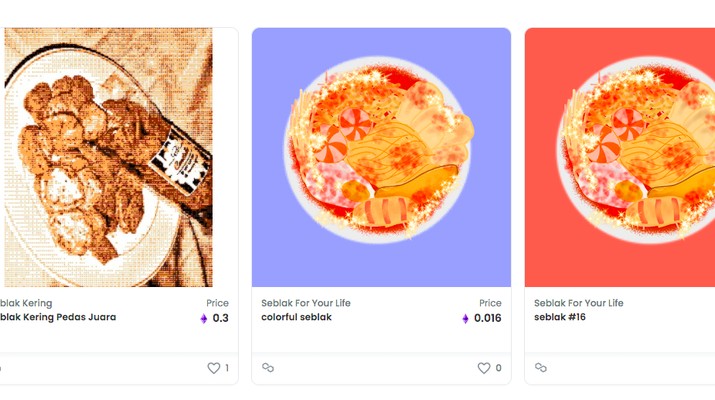Open the seblak #16 red background image

coord(620,157)
